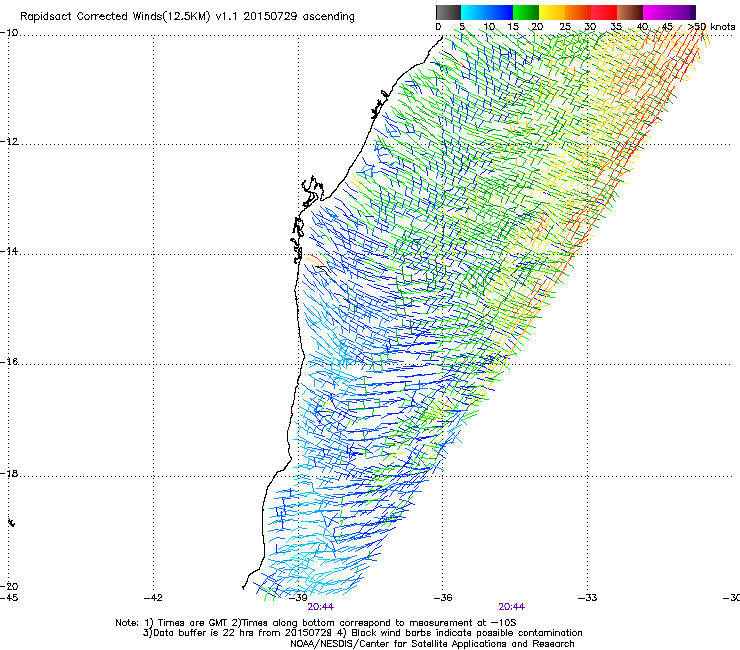
Task: Click the brown 35-40 knots legend band
Action: coord(630,12)
